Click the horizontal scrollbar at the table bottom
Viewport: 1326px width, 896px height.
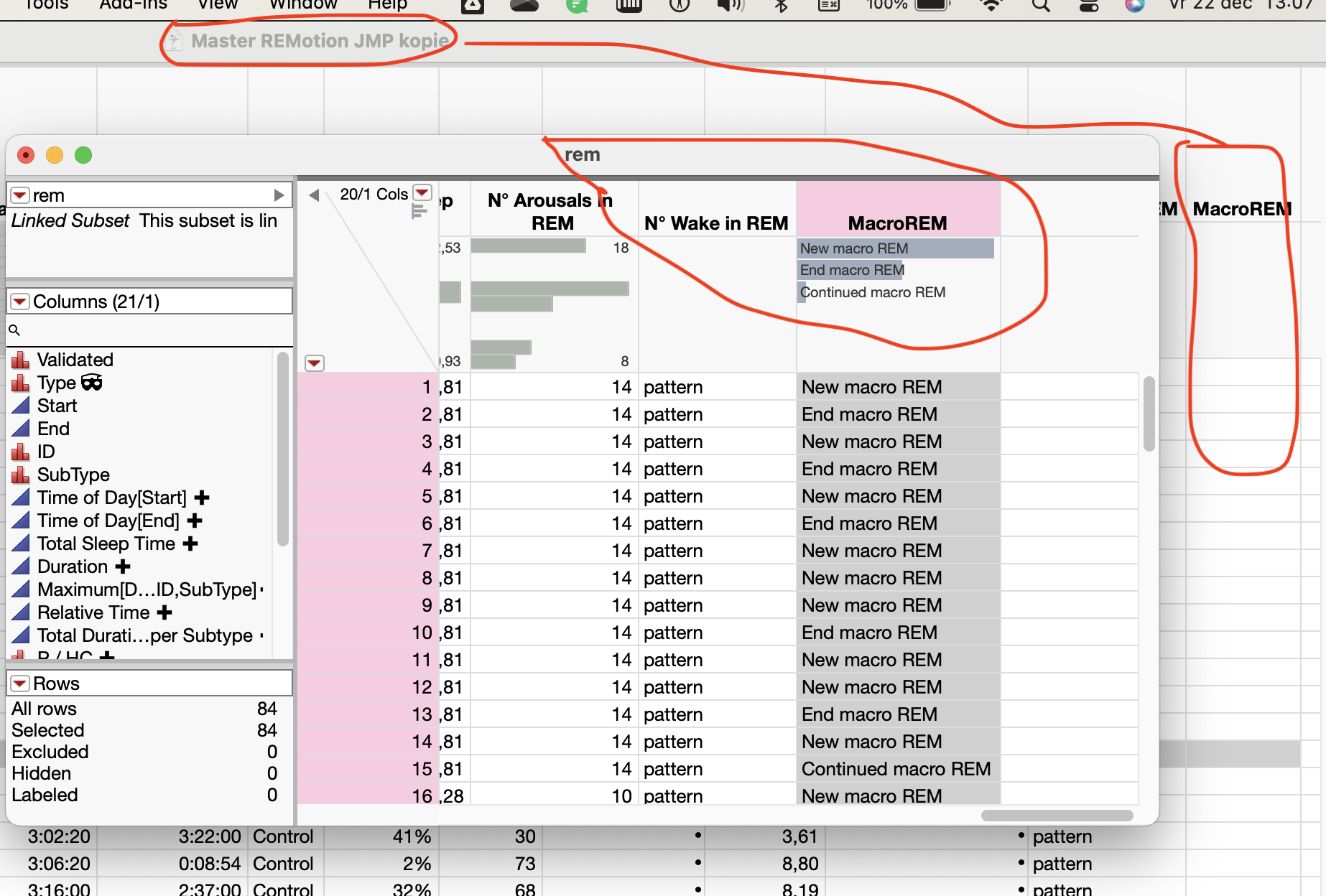click(x=1056, y=814)
